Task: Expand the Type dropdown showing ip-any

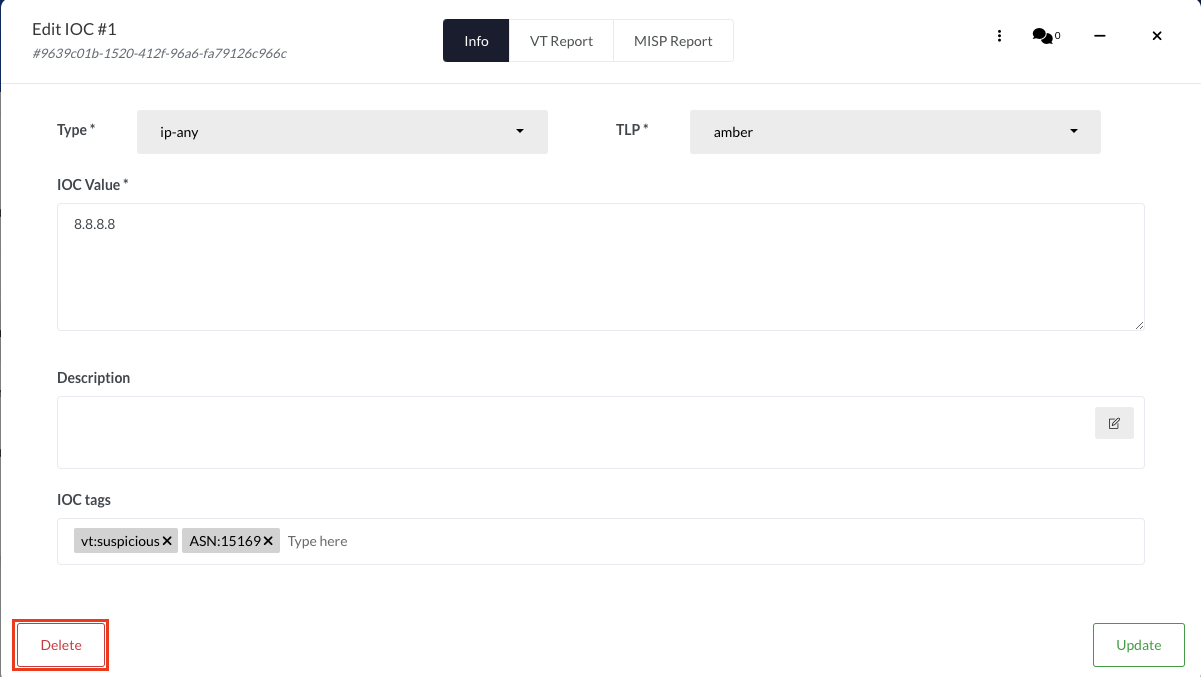Action: [342, 132]
